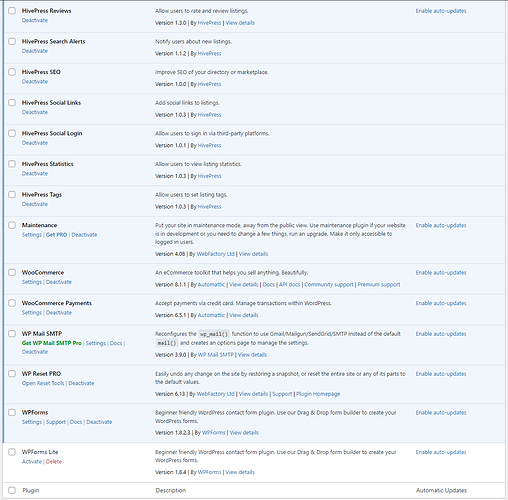
Task: Tick the HivePress Social Login checkbox
Action: point(12,133)
